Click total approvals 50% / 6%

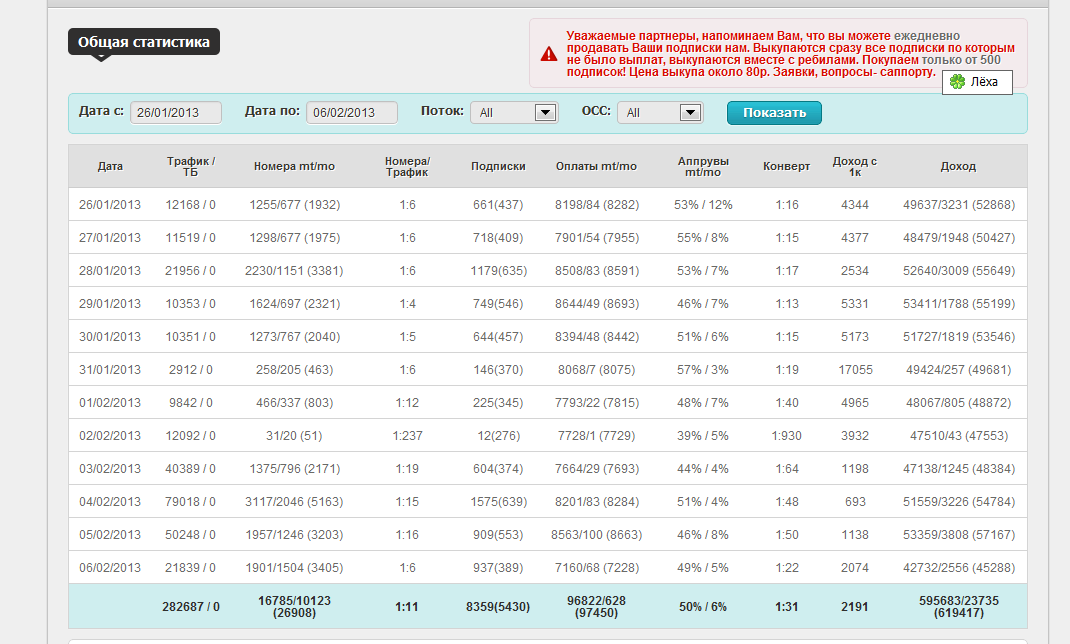pyautogui.click(x=703, y=606)
